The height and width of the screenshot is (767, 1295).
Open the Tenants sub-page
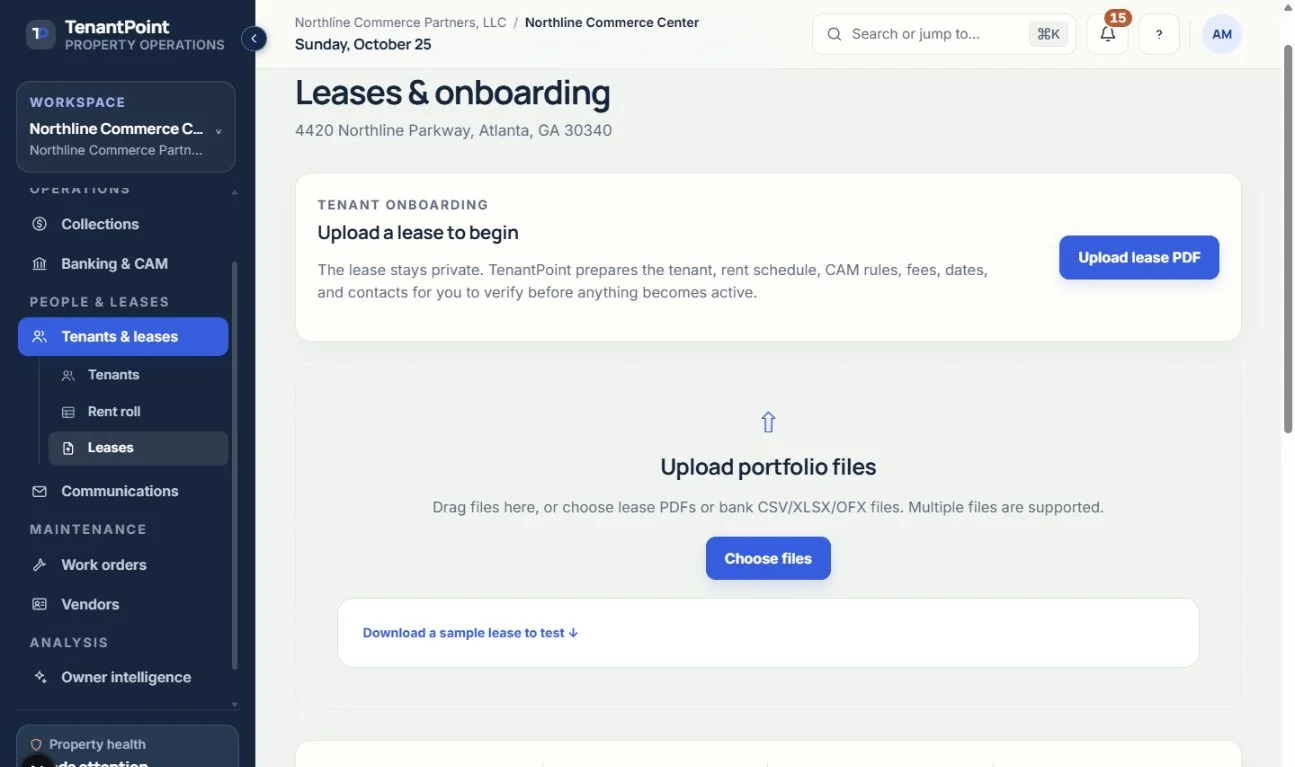pos(138,375)
